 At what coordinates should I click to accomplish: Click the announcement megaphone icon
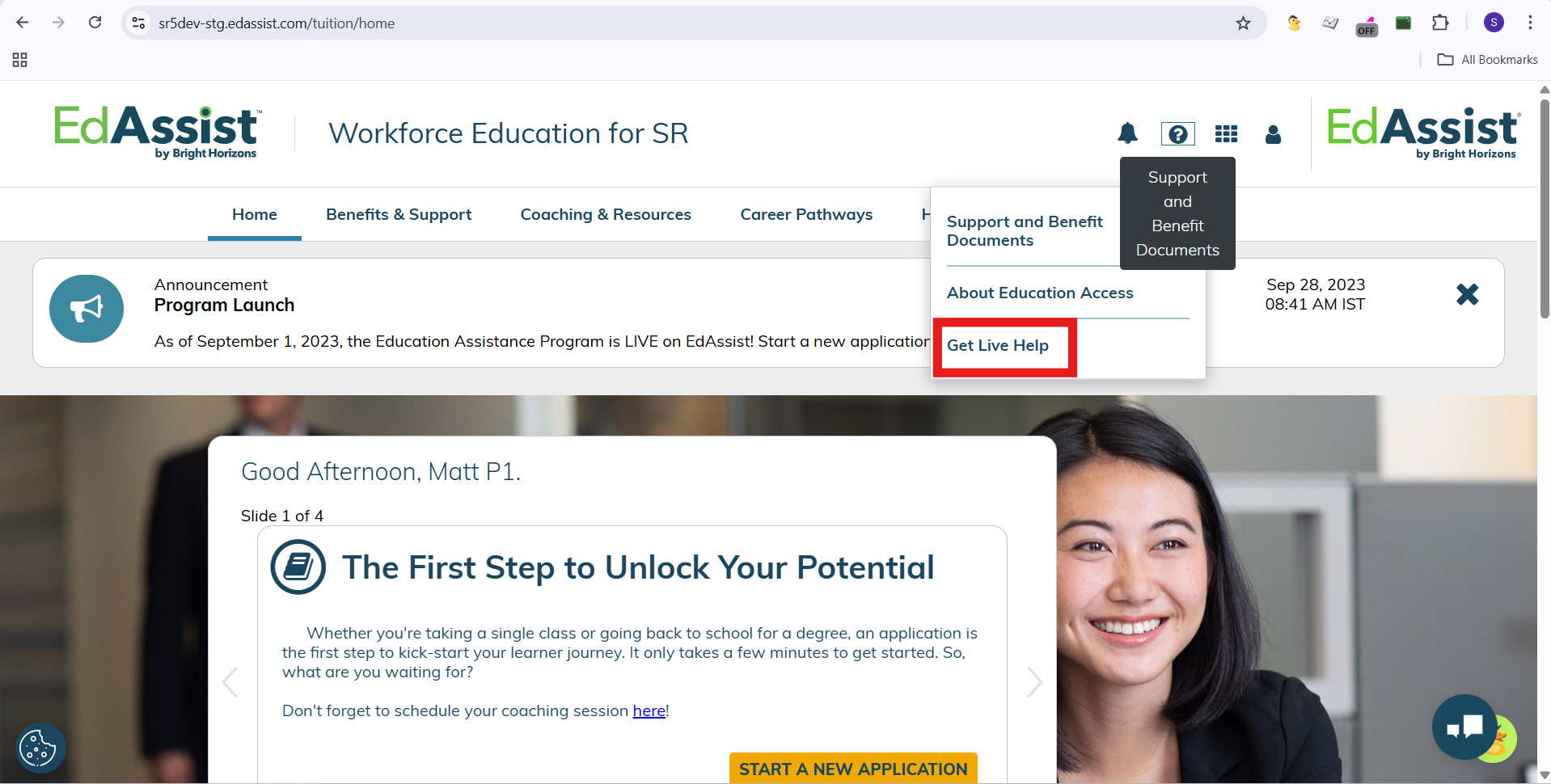point(87,309)
